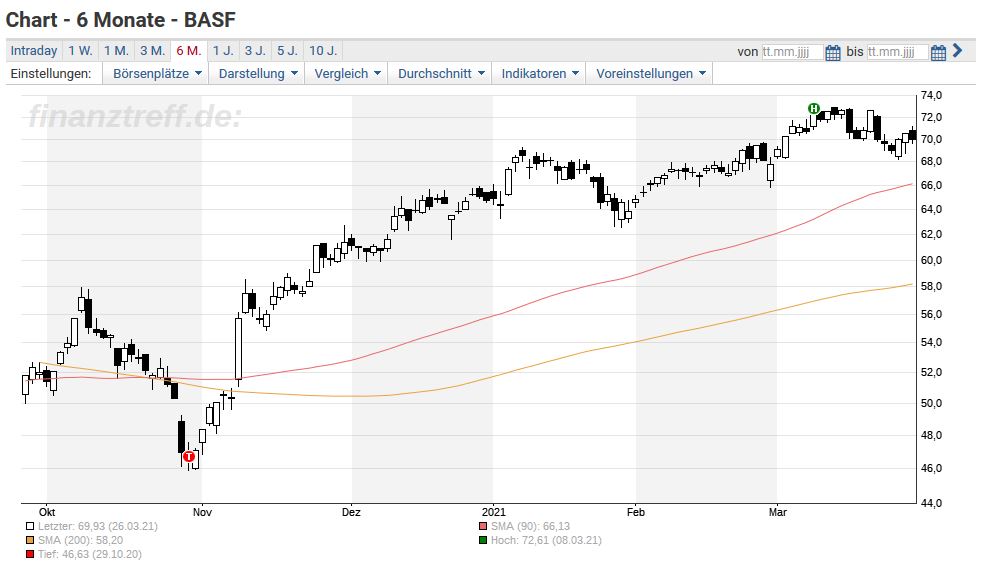The height and width of the screenshot is (568, 983).
Task: Open the Durchschnitt dropdown
Action: pyautogui.click(x=441, y=73)
